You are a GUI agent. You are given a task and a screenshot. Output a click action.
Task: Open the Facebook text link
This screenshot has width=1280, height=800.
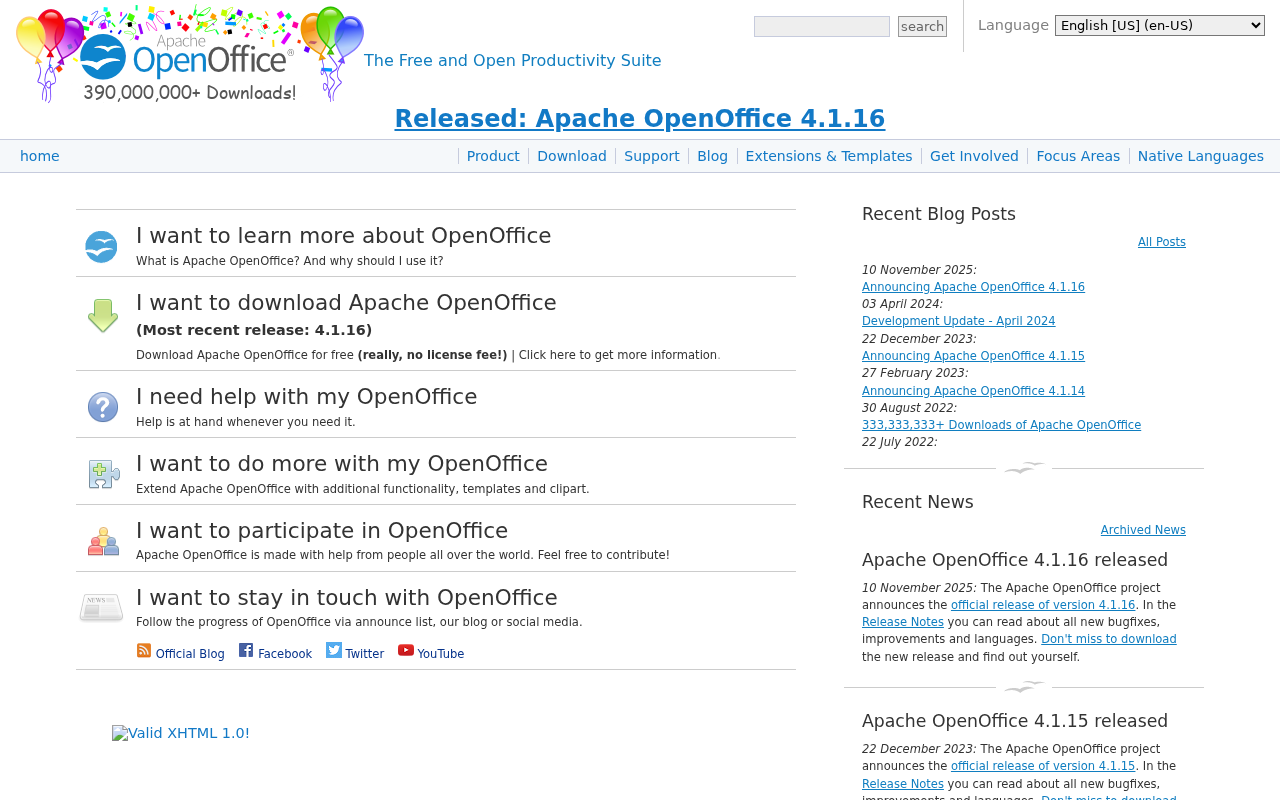[285, 654]
